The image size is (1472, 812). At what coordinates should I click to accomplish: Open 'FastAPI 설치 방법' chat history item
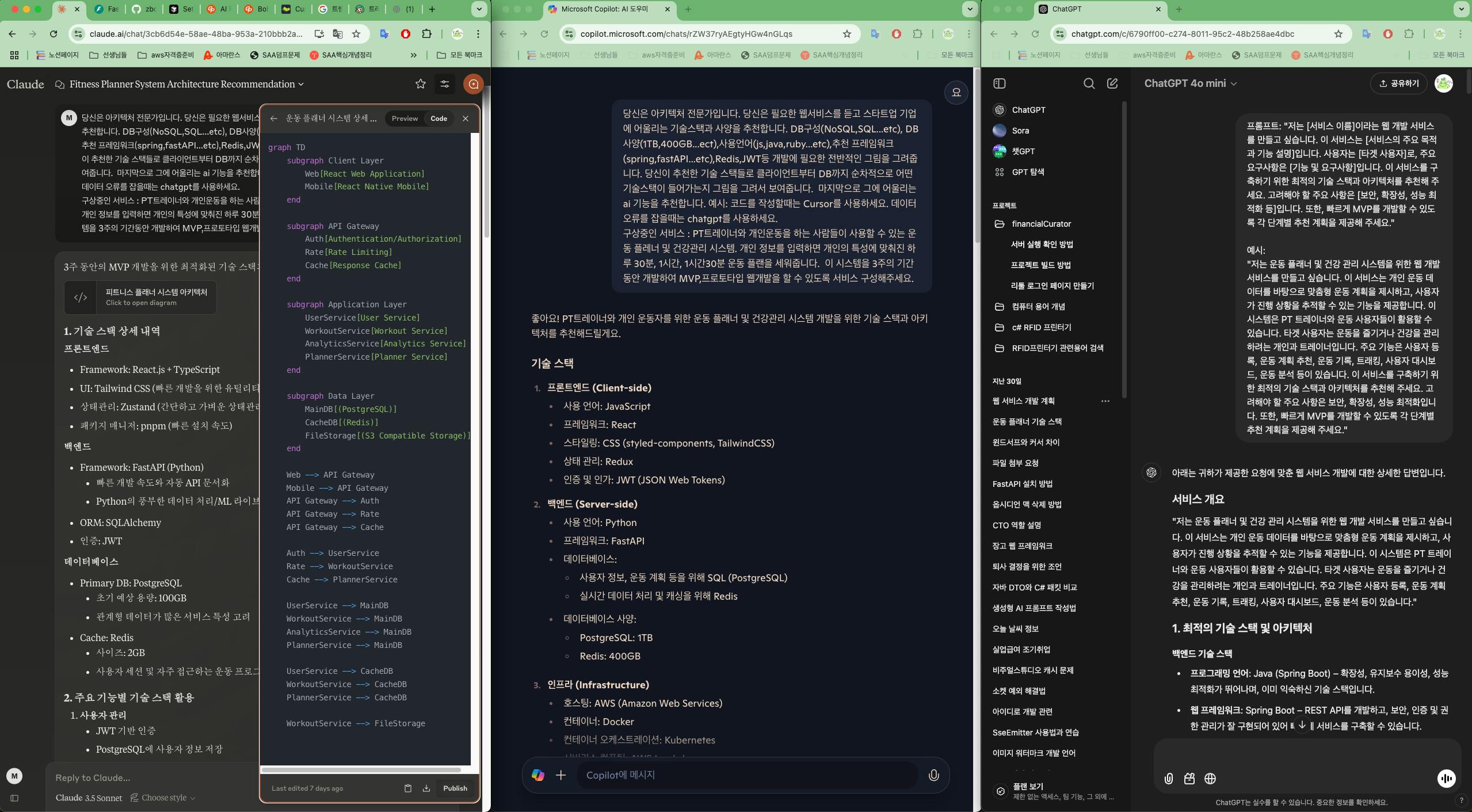[x=1022, y=484]
